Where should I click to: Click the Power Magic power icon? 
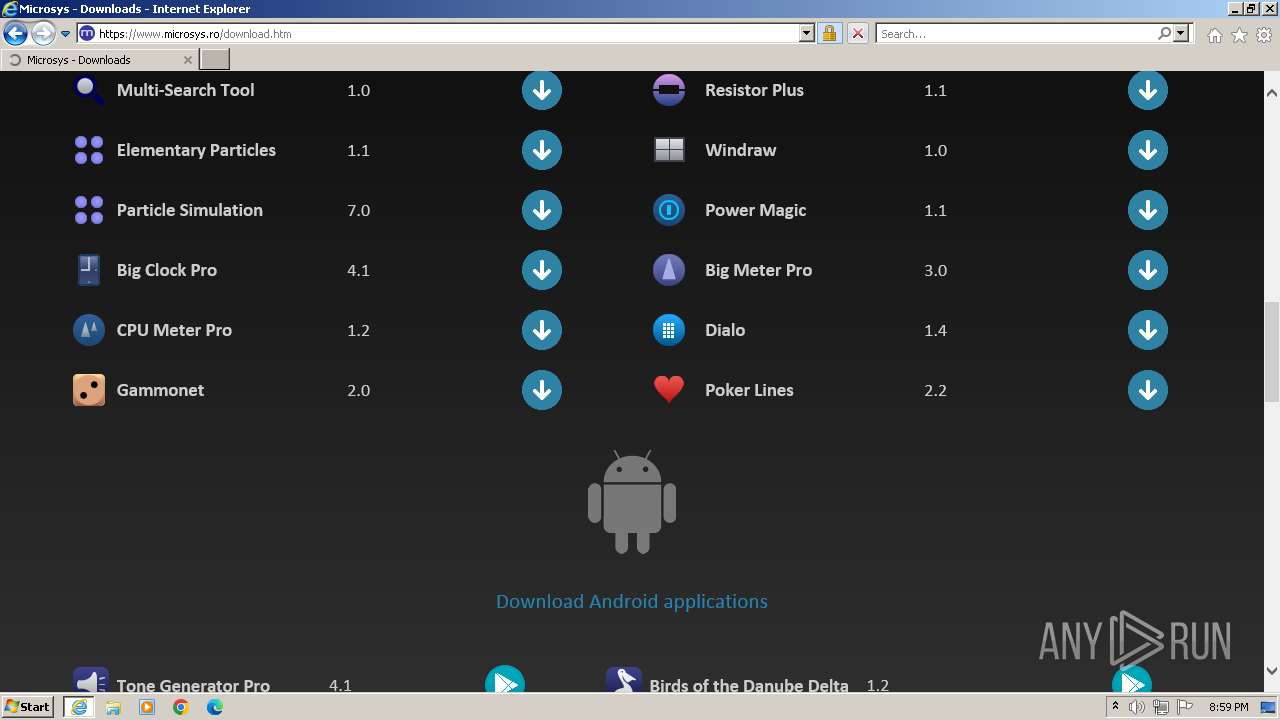point(669,210)
